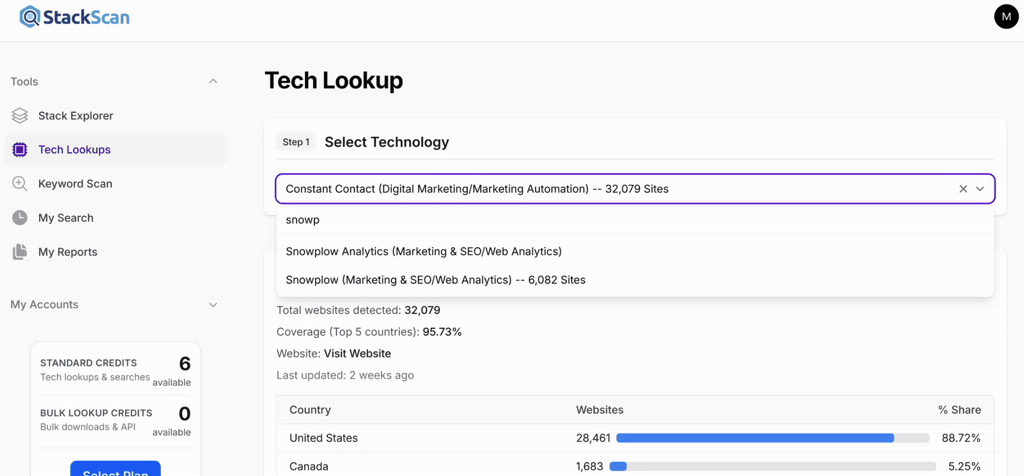Select Snowplow Analytics option
1024x476 pixels.
click(x=635, y=251)
